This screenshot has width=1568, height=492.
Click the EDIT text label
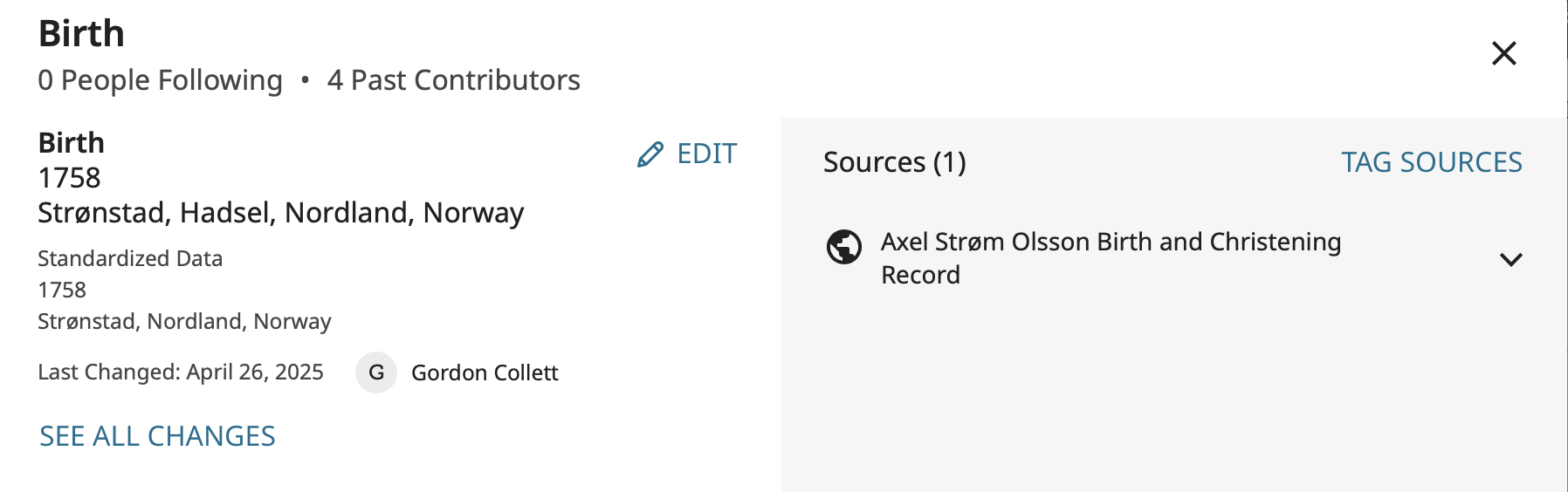[x=707, y=154]
